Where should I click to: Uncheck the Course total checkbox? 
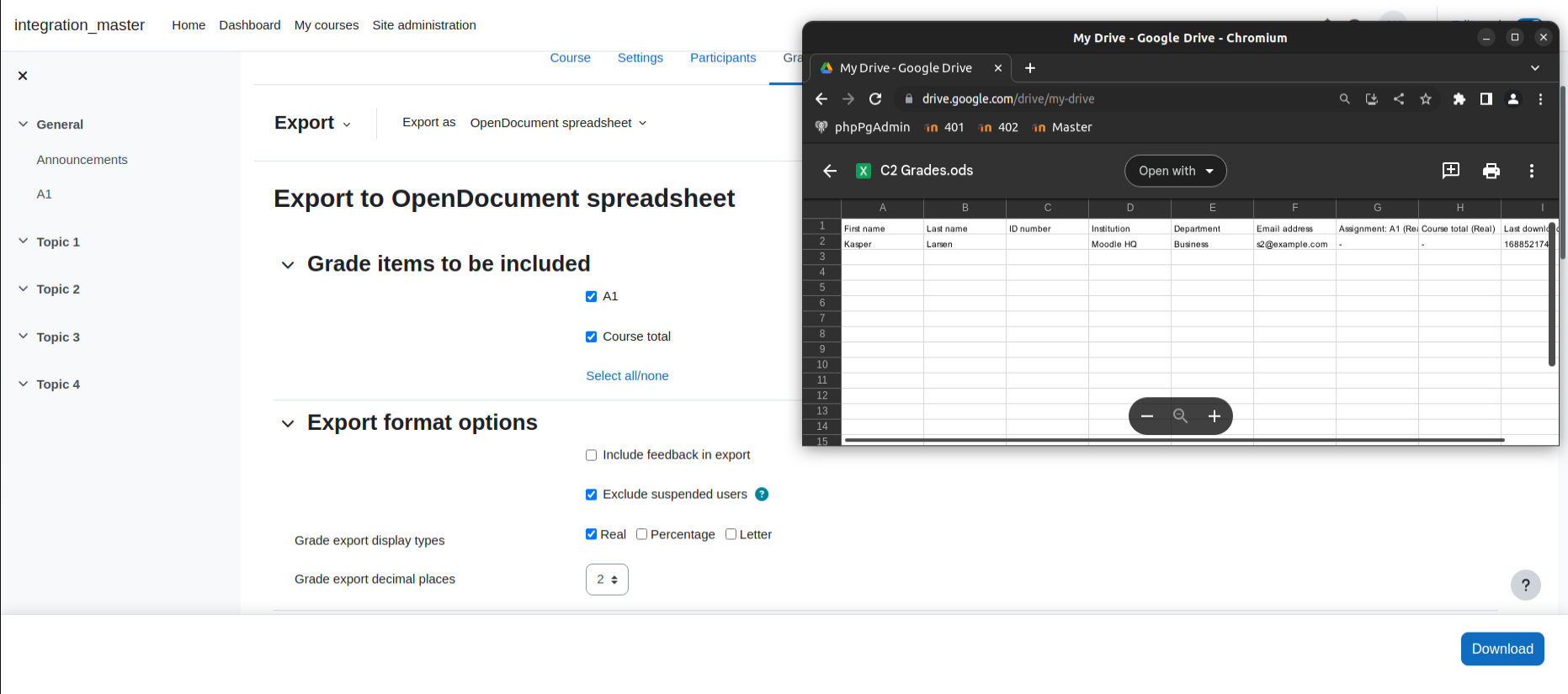(591, 336)
